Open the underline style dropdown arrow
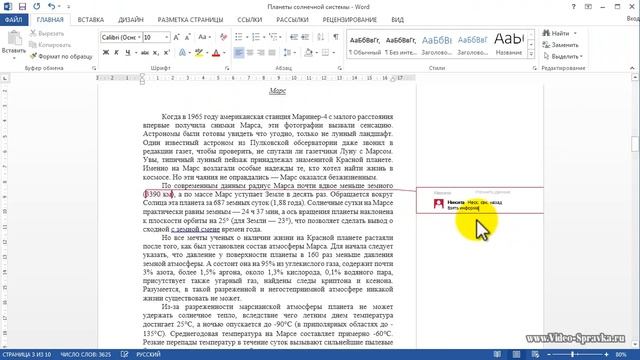 (x=135, y=53)
